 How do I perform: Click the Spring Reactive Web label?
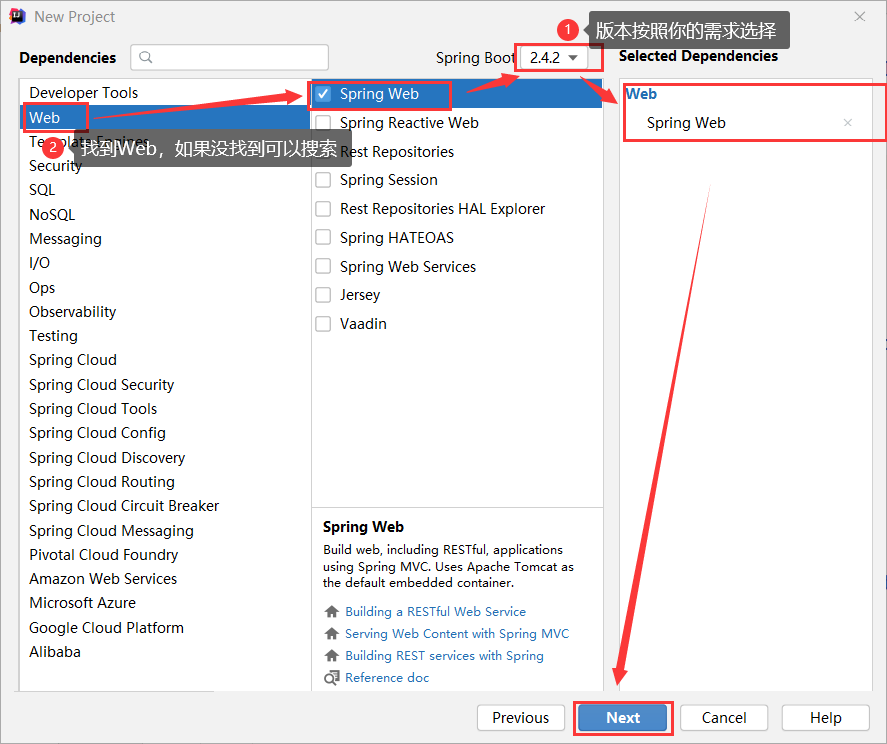pos(409,123)
